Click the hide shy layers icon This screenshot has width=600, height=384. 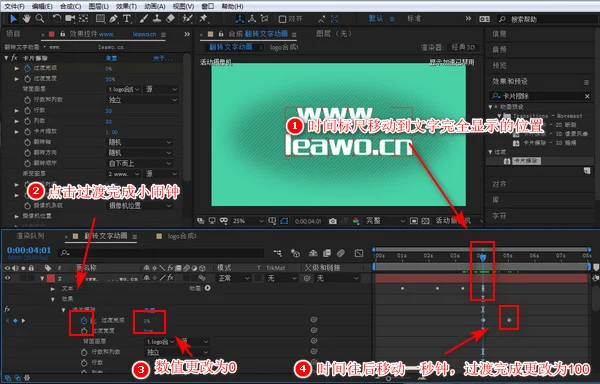click(313, 253)
